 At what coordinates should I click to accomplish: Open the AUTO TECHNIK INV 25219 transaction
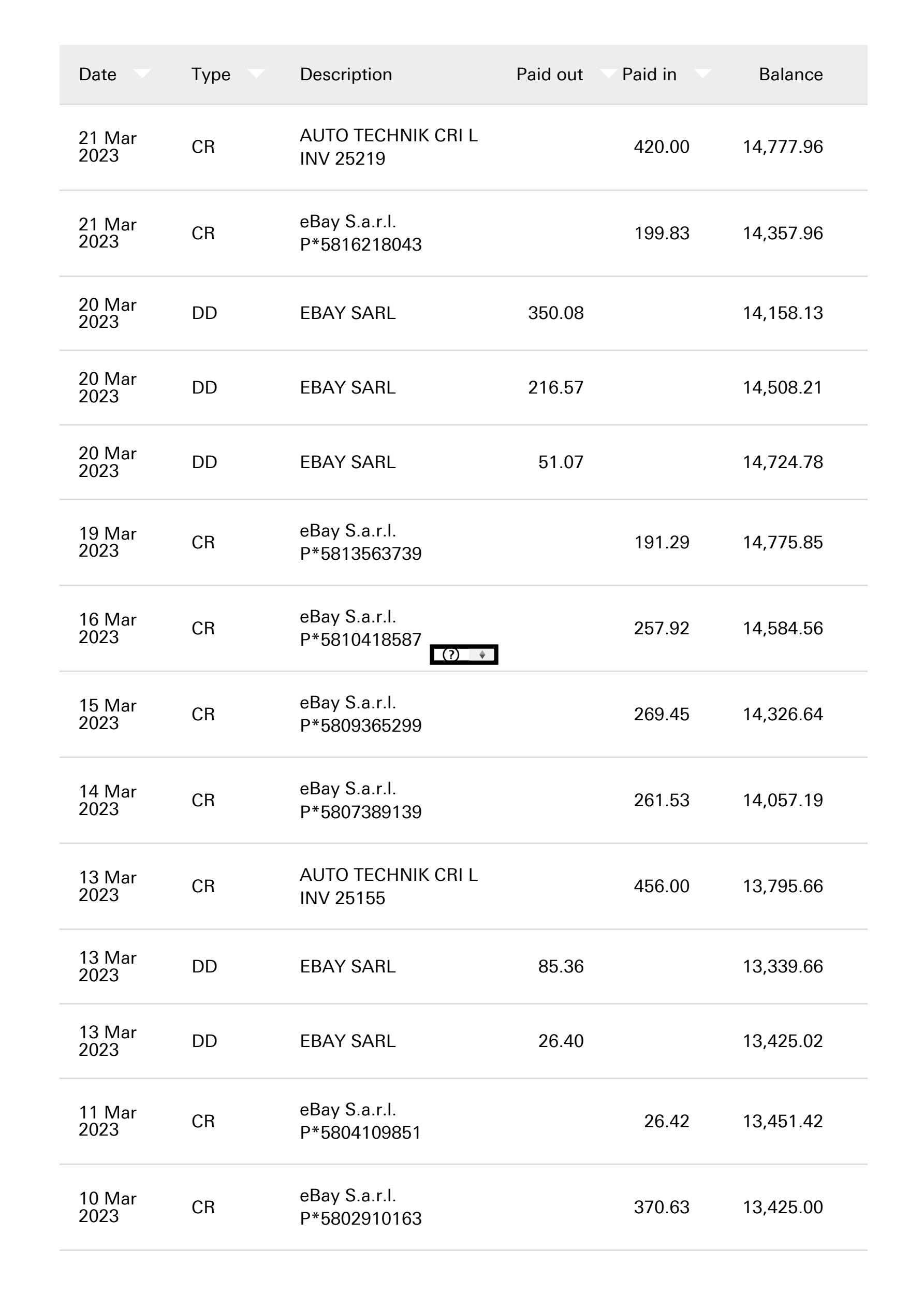pyautogui.click(x=463, y=147)
